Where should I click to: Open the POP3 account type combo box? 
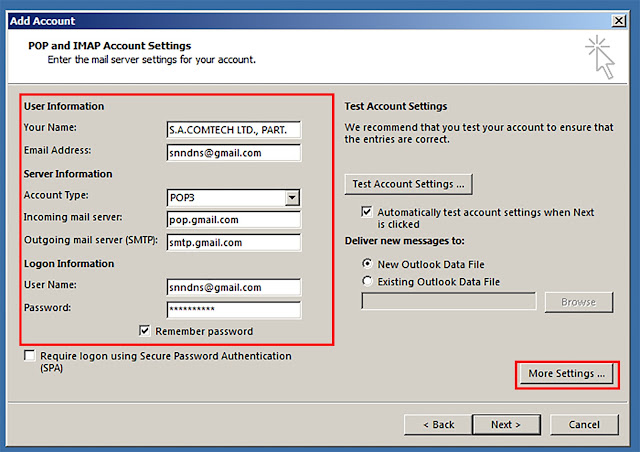pos(233,198)
